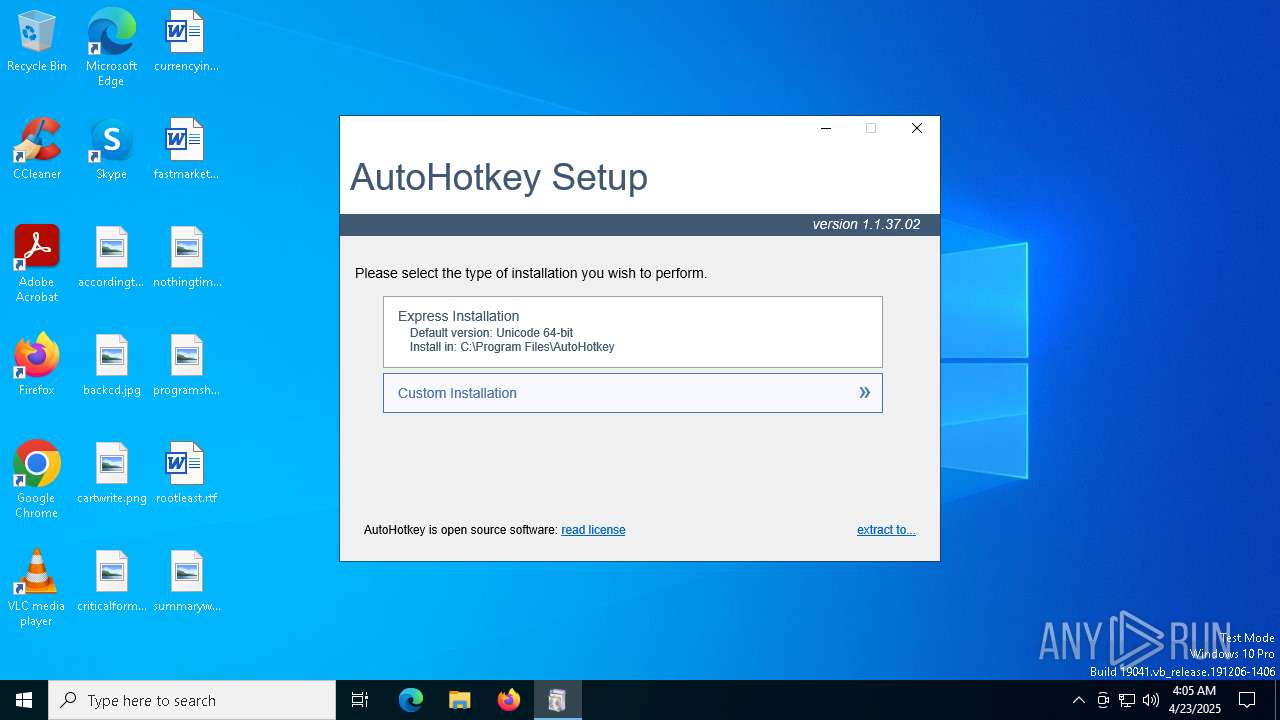Select the Google Chrome desktop shortcut

tap(37, 480)
